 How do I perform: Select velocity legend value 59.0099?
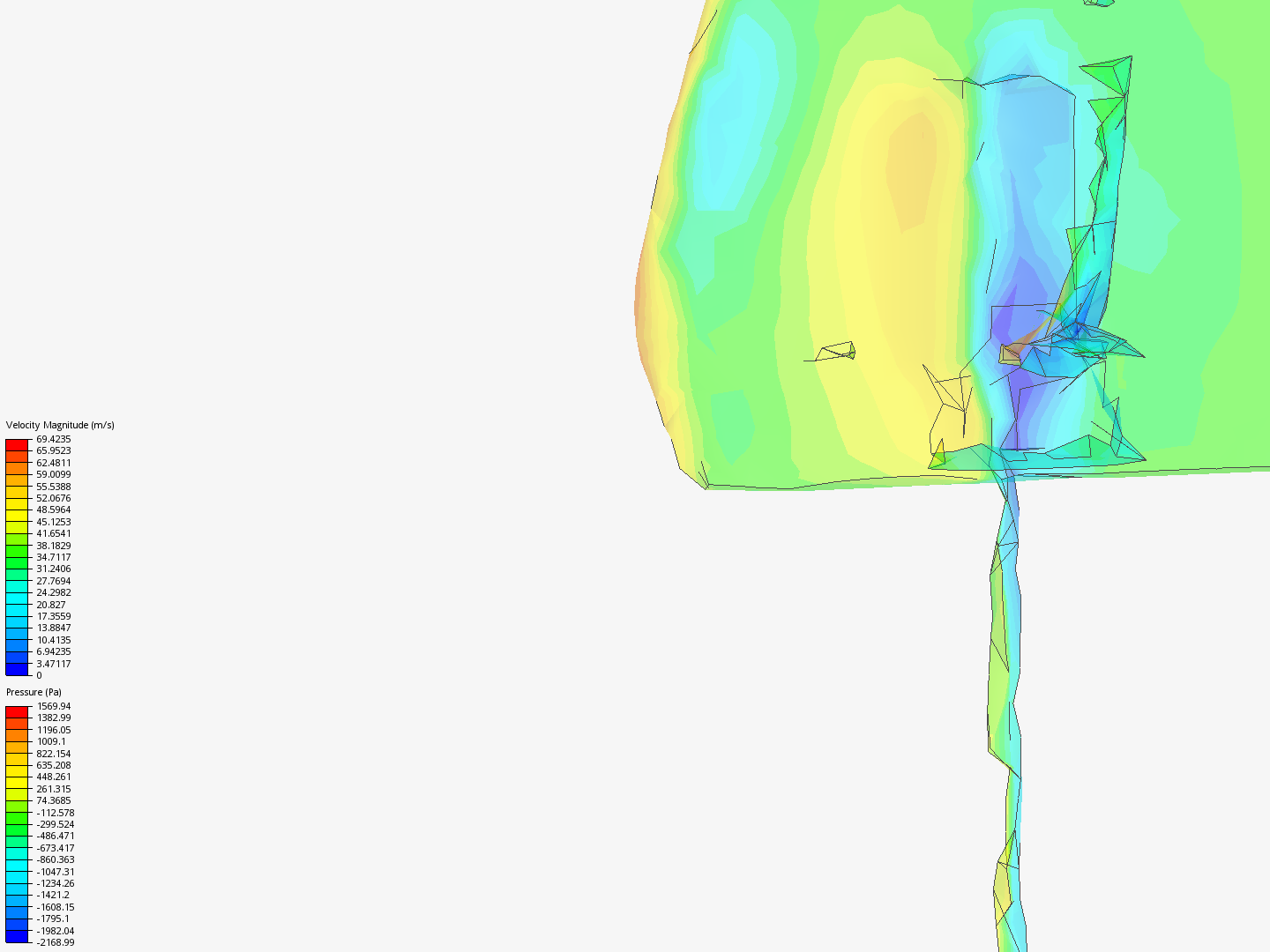[x=54, y=474]
